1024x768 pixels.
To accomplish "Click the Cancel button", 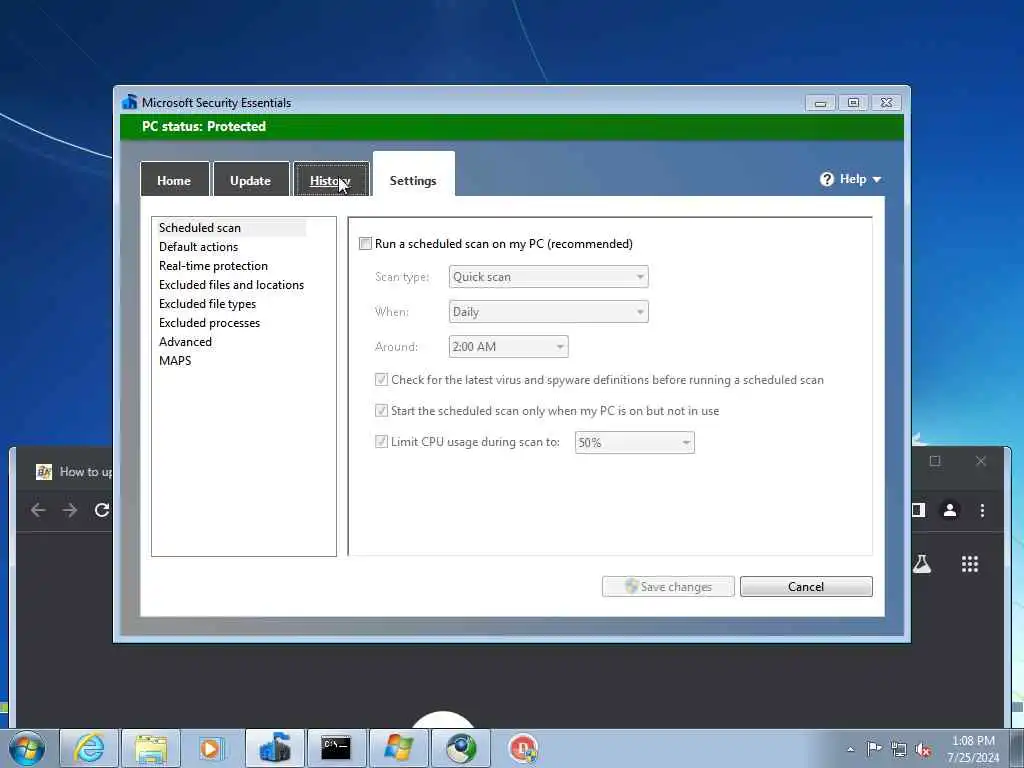I will click(806, 586).
